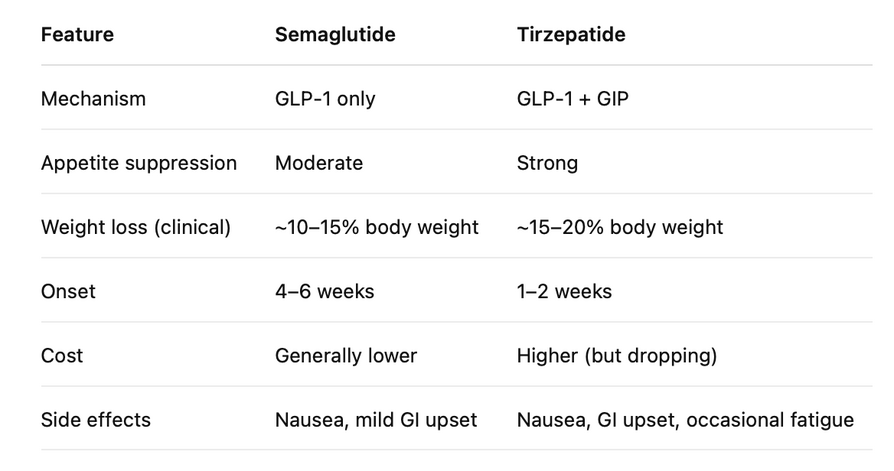
Task: Click the Tirzepatide column header
Action: [571, 34]
